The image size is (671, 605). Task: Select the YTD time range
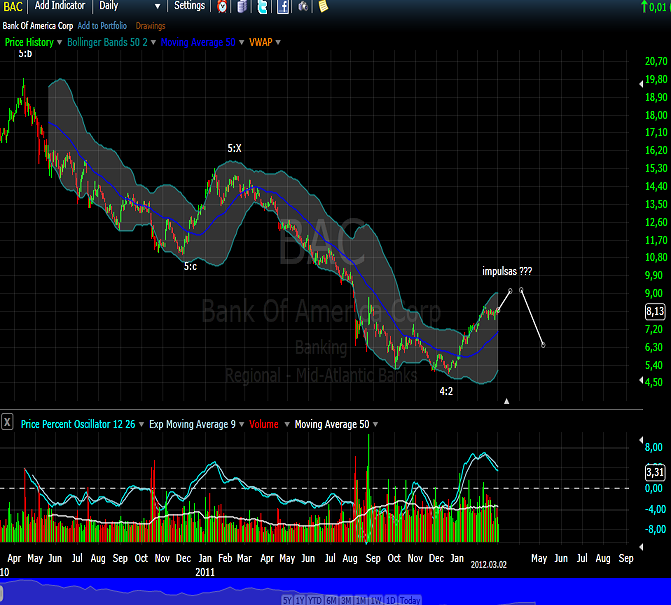coord(315,600)
